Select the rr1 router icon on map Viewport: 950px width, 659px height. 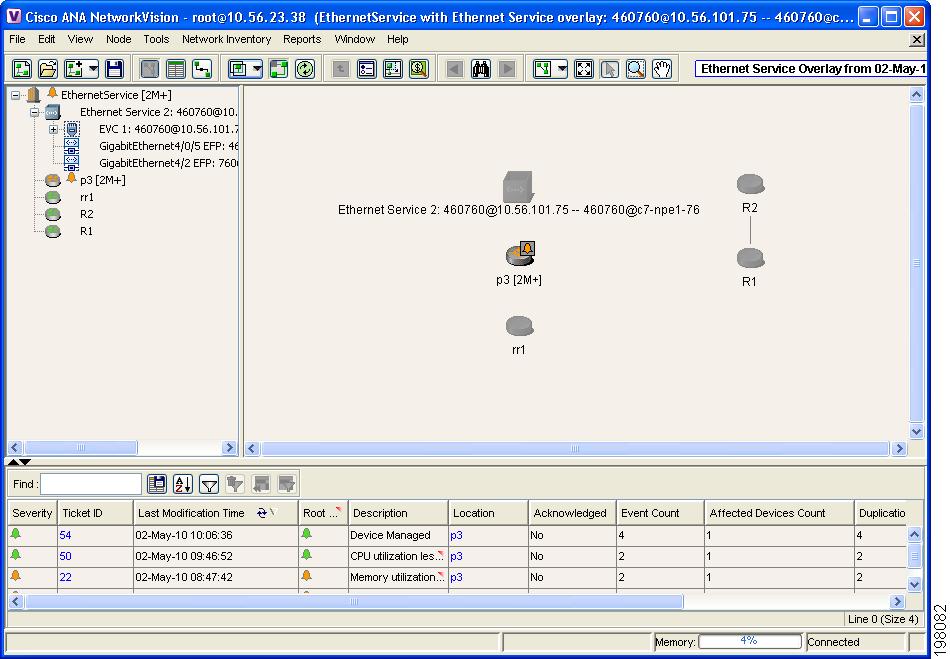pos(519,326)
